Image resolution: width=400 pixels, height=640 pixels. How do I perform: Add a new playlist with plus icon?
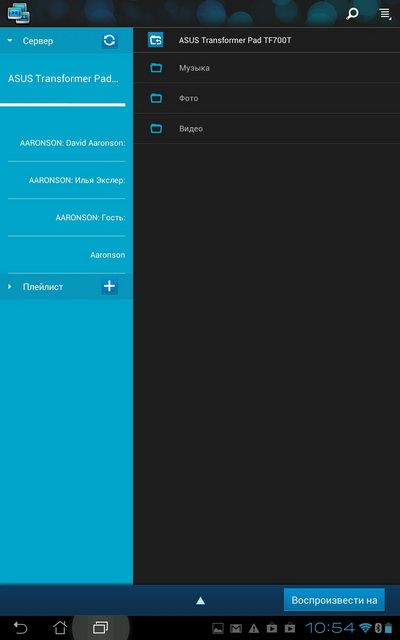coord(109,287)
